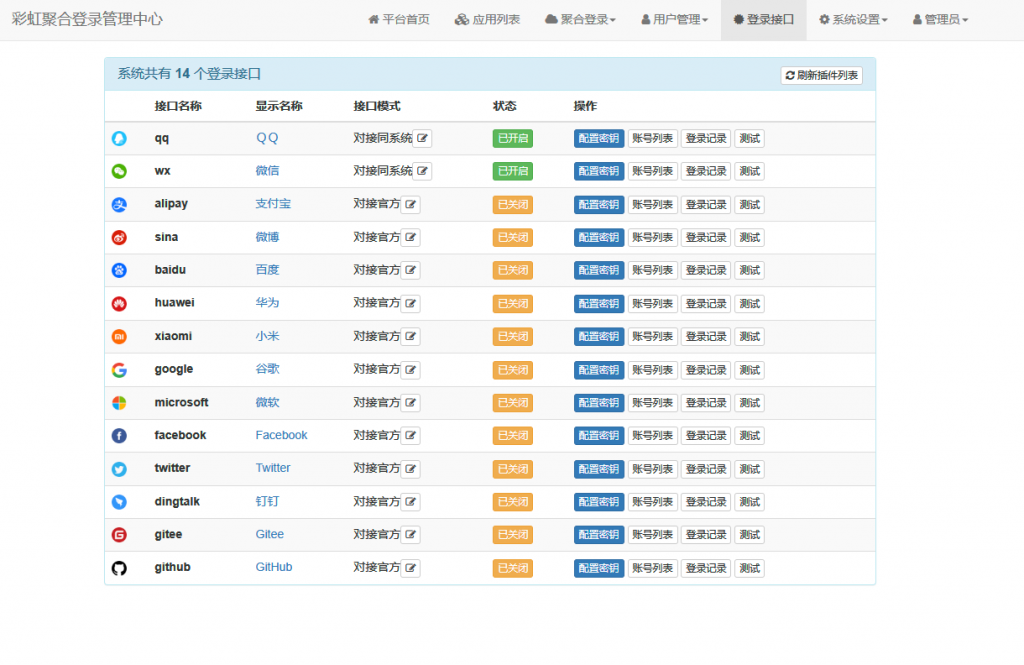Click the Twitter bird icon

119,469
